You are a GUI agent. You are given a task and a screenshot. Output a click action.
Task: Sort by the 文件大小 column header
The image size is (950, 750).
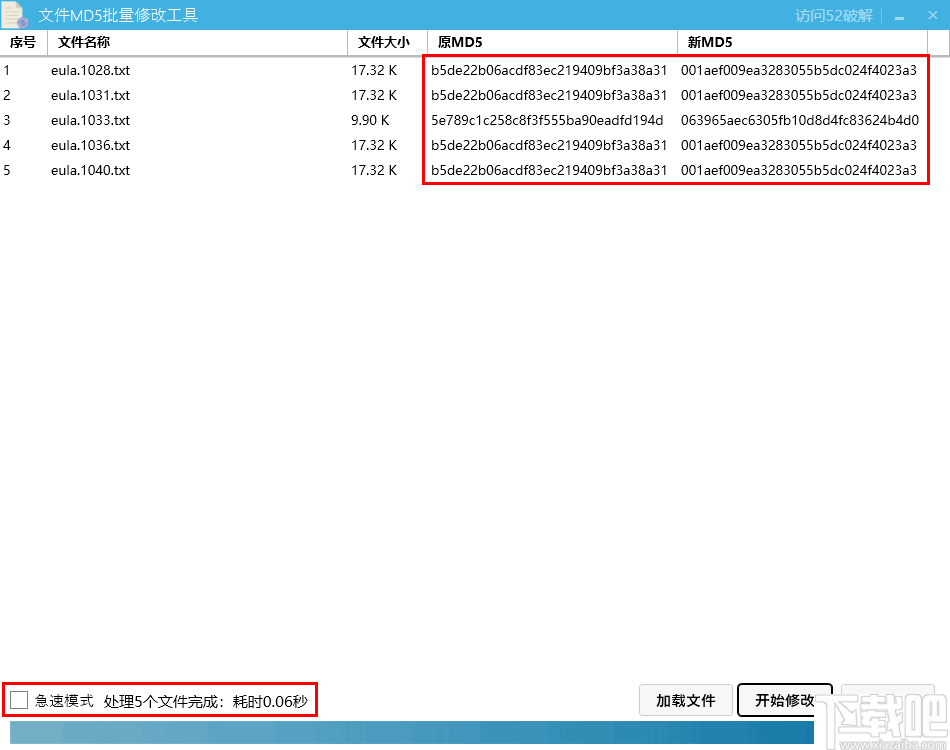tap(388, 42)
